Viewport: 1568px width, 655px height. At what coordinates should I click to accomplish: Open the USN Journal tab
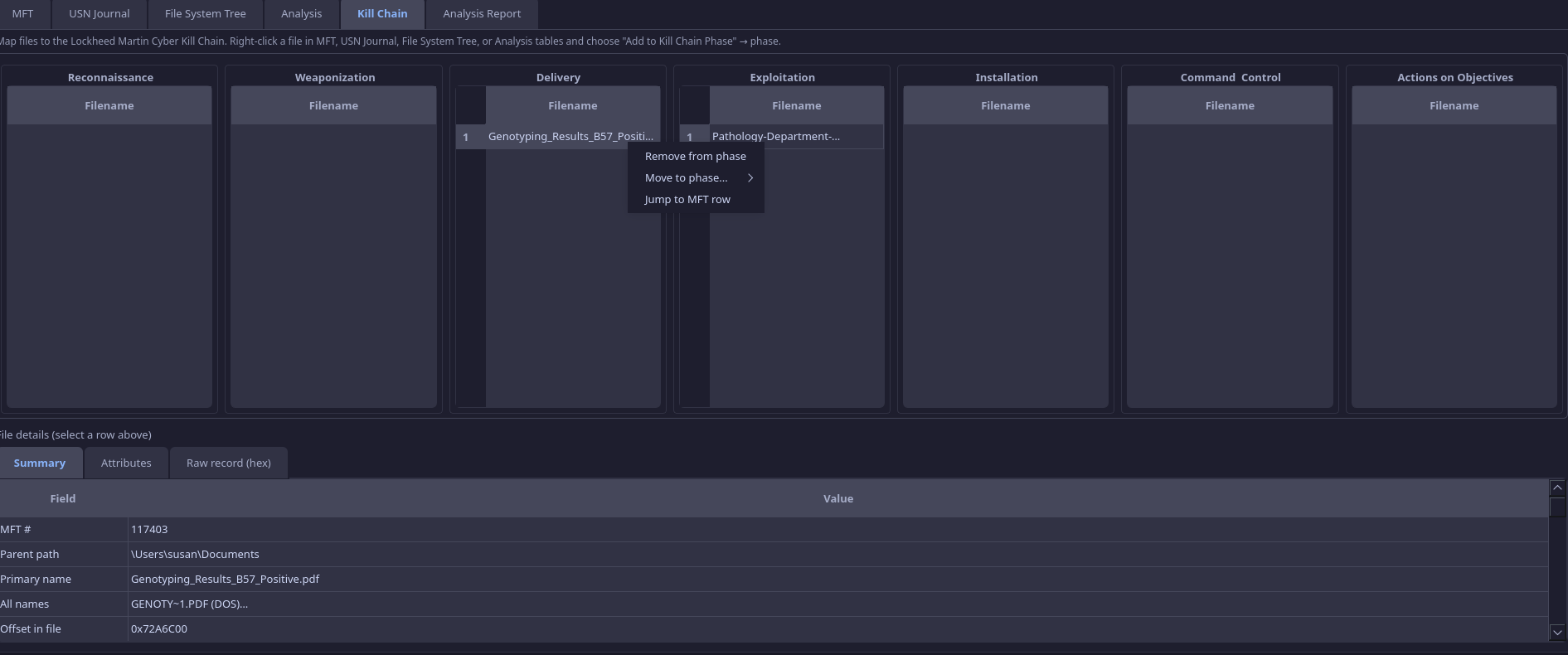(x=99, y=14)
